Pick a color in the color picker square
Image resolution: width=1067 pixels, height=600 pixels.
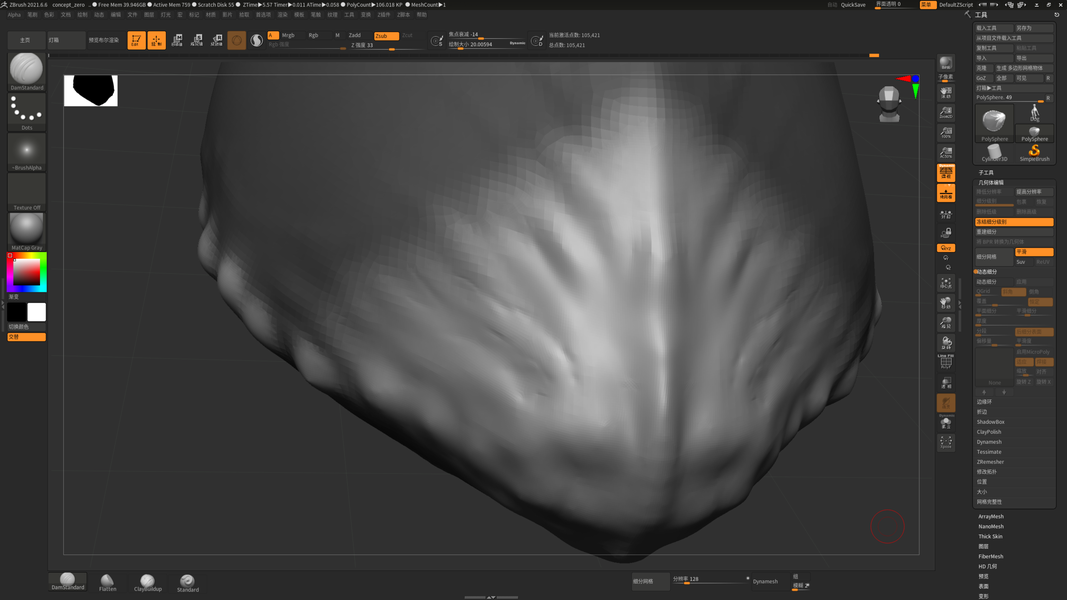pyautogui.click(x=27, y=272)
